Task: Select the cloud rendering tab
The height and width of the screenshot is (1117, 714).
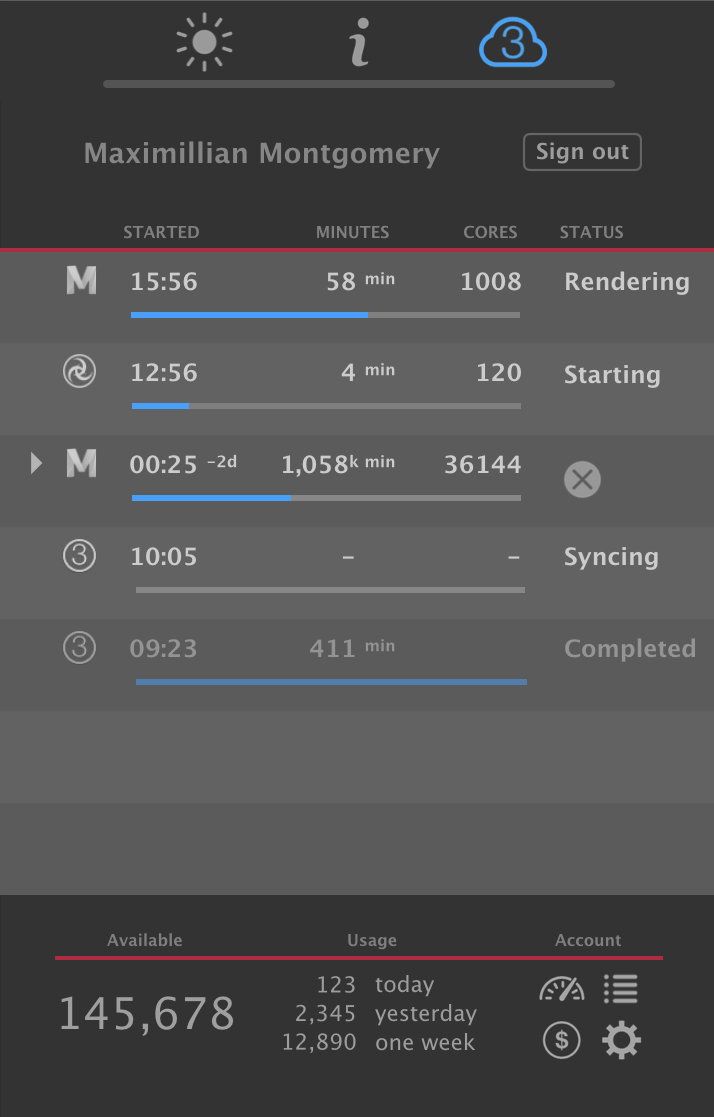Action: (513, 44)
